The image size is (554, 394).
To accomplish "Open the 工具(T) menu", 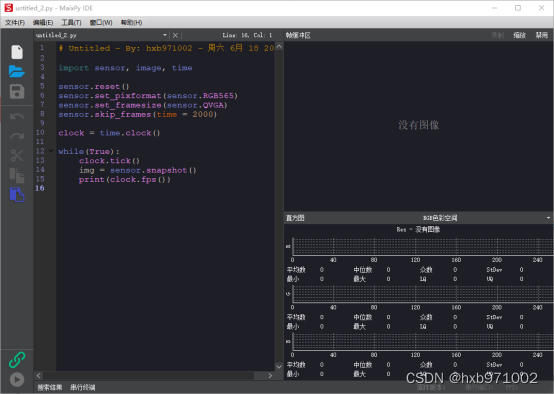I will (x=71, y=23).
